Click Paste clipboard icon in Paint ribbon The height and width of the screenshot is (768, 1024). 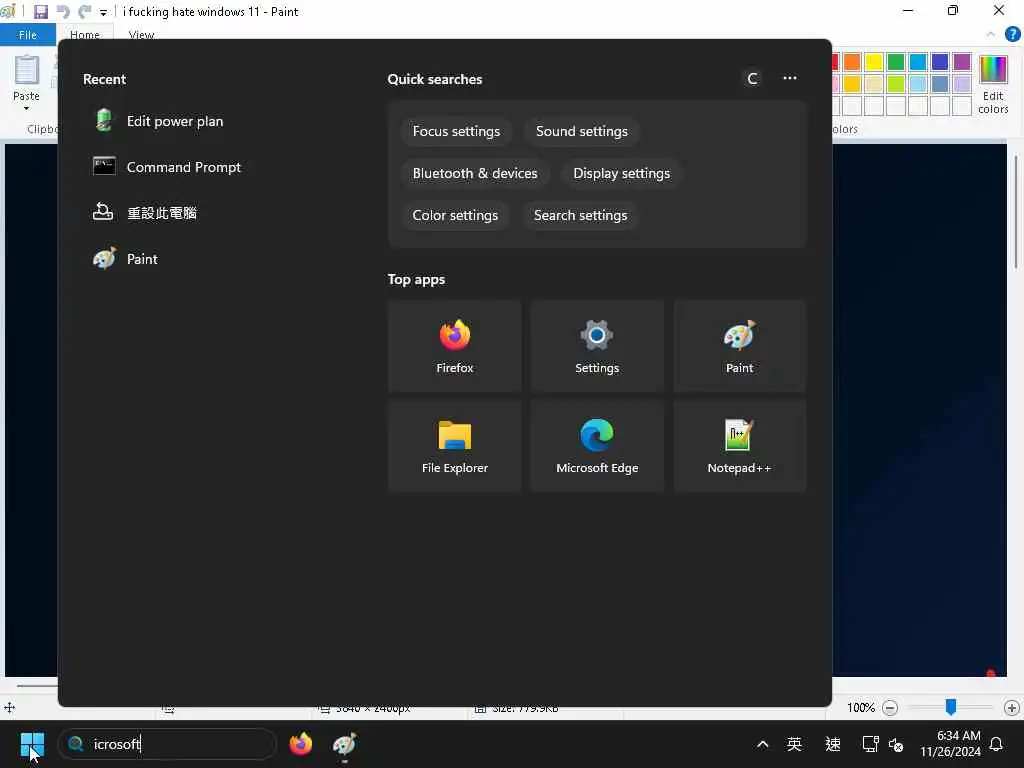(x=27, y=70)
